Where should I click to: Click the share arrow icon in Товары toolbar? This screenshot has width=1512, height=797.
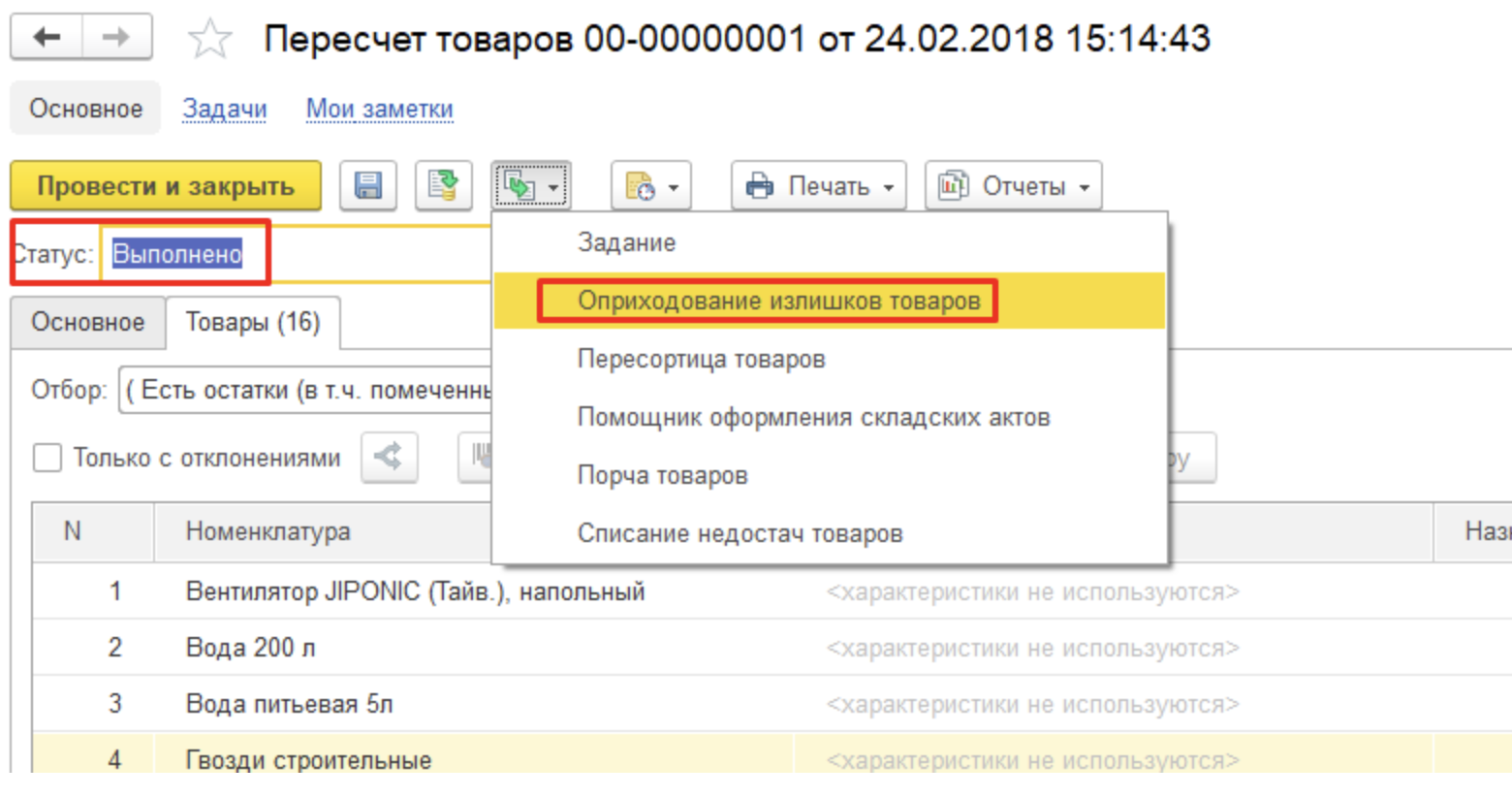389,457
